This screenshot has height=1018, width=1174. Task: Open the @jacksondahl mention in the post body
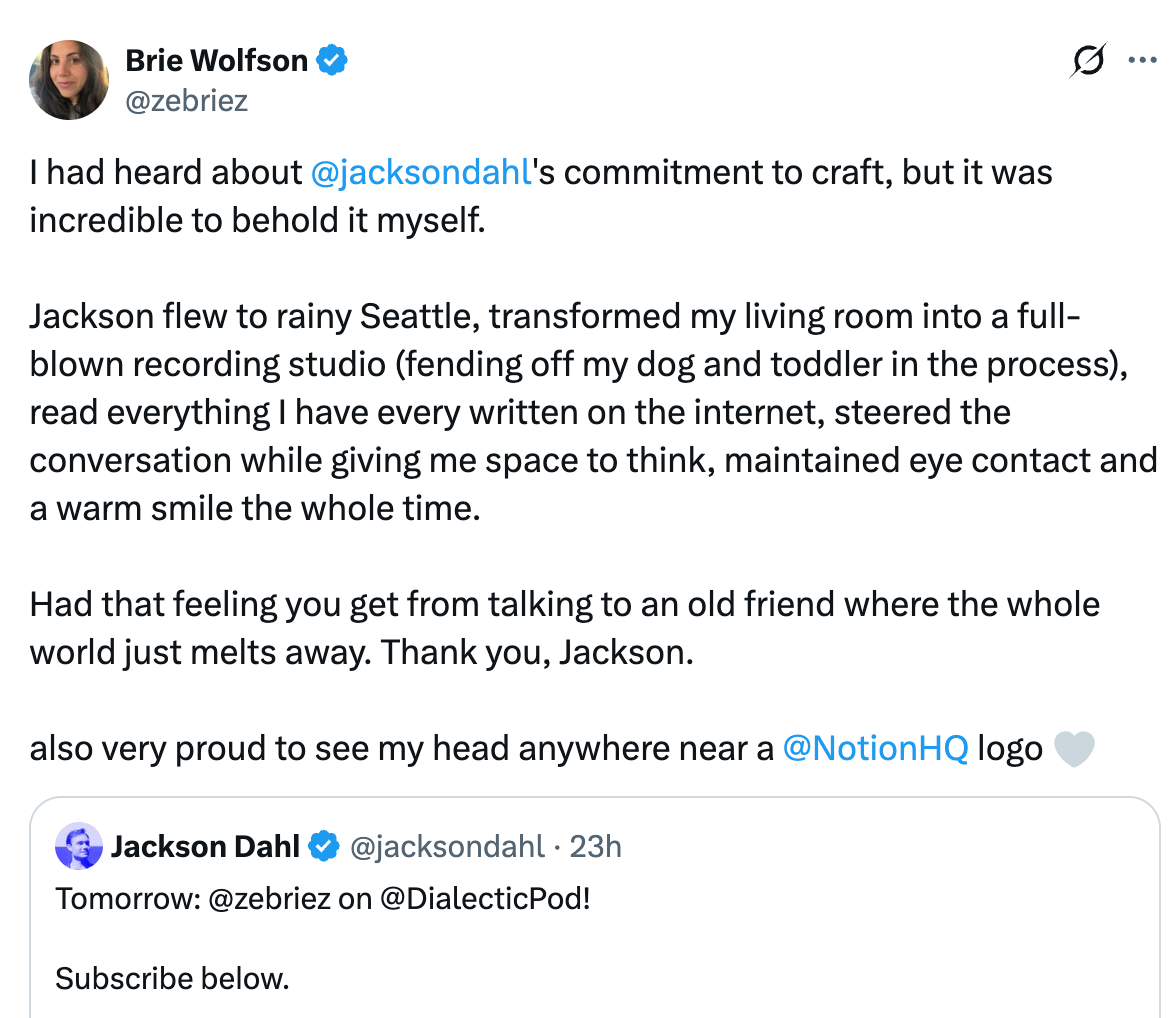419,172
